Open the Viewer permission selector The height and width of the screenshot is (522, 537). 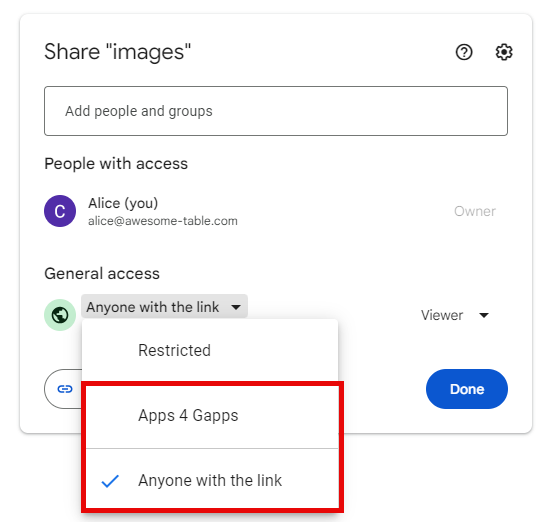click(454, 315)
